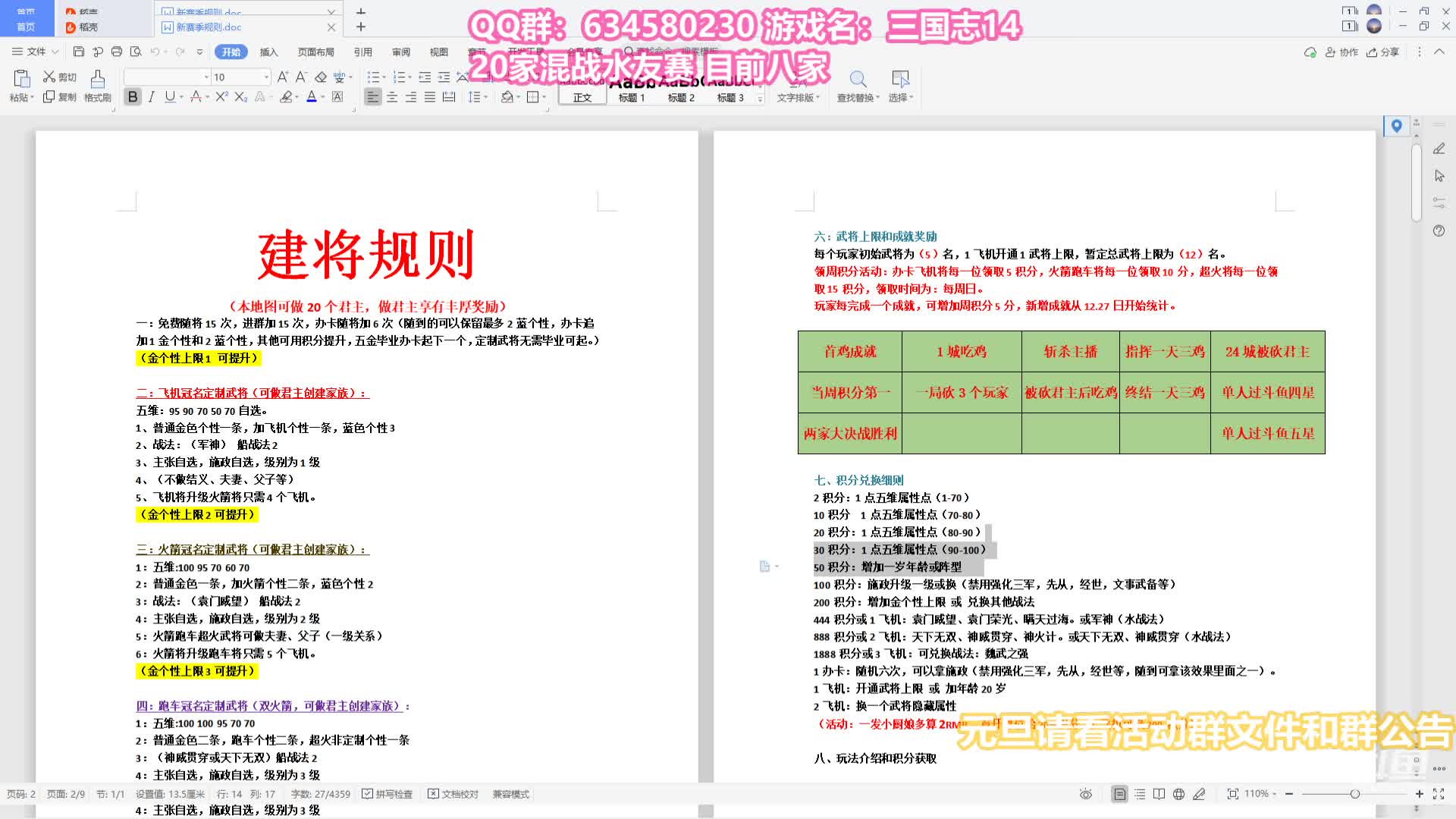Viewport: 1456px width, 819px height.
Task: Click the help question mark in right sidebar
Action: click(1439, 231)
